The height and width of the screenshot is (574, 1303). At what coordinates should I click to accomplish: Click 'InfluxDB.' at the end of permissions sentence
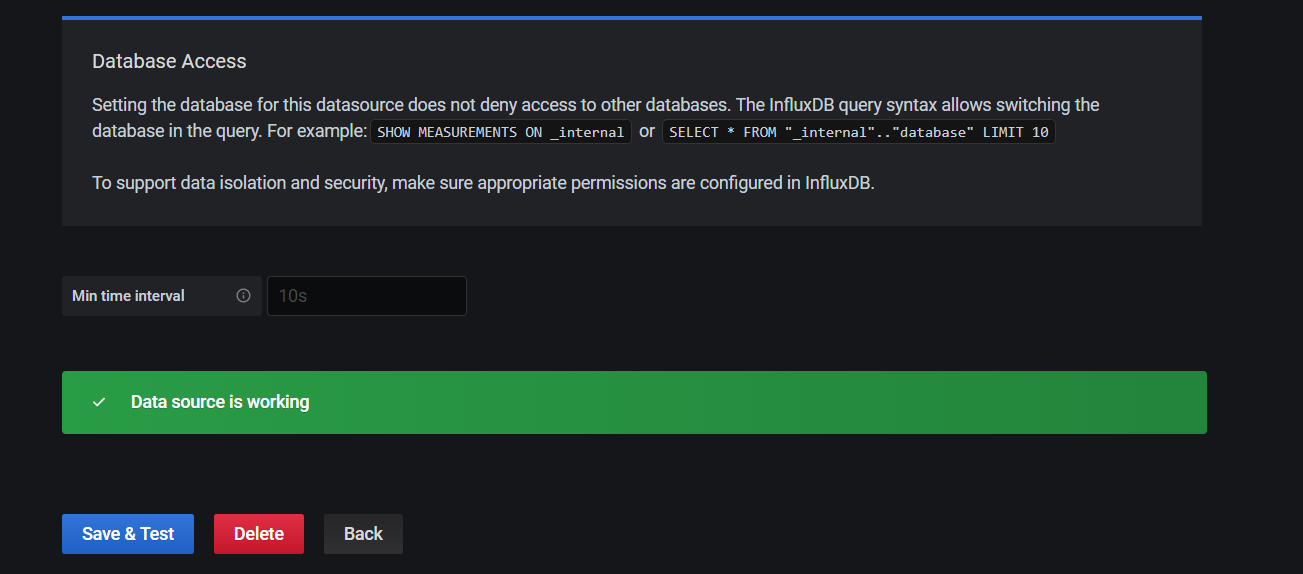[x=839, y=184]
